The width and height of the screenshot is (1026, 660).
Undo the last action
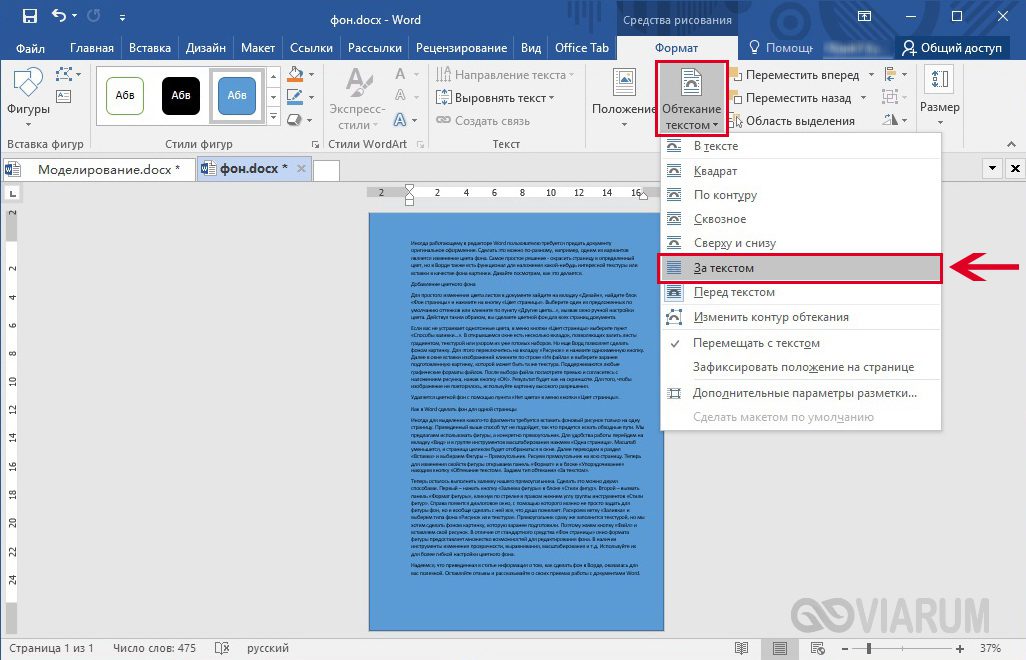[59, 16]
